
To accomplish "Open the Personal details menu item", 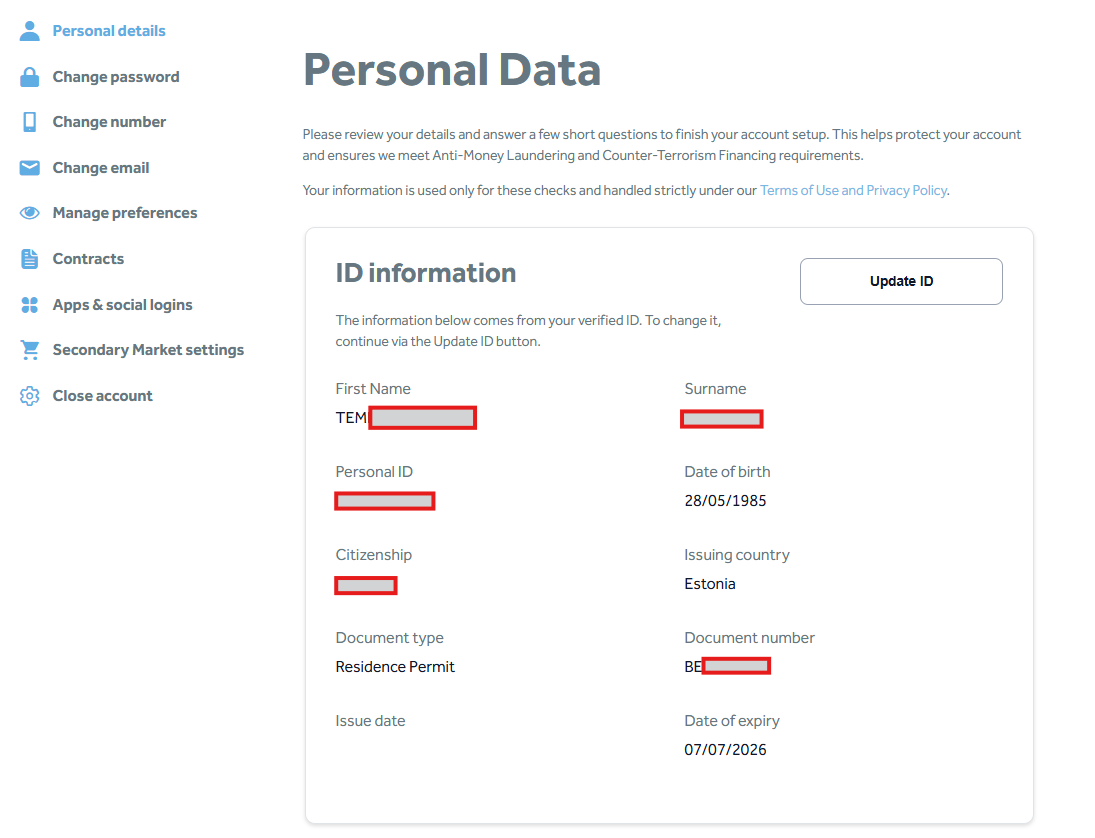I will pyautogui.click(x=109, y=31).
